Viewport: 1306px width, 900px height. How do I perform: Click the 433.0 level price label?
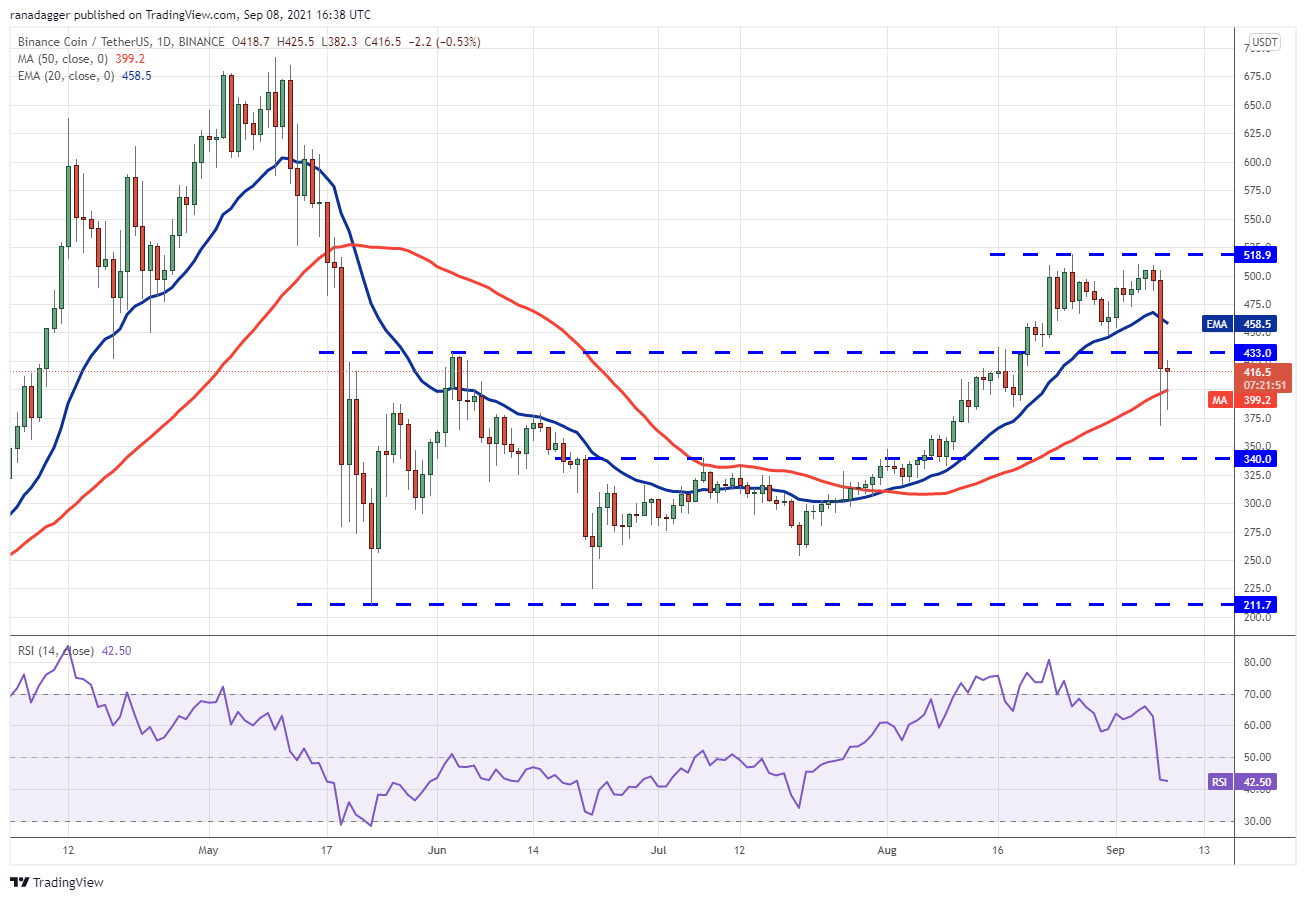1258,353
